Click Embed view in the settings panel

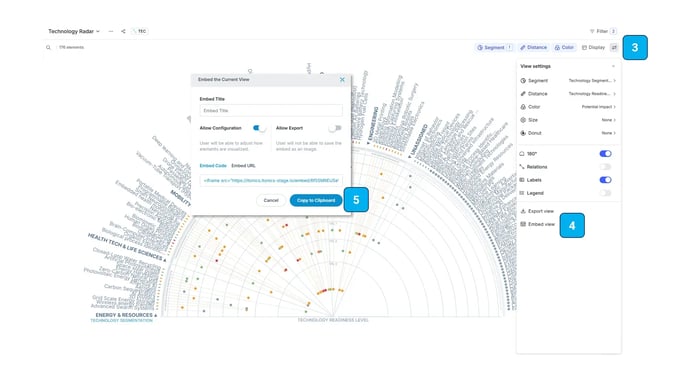[x=538, y=224]
